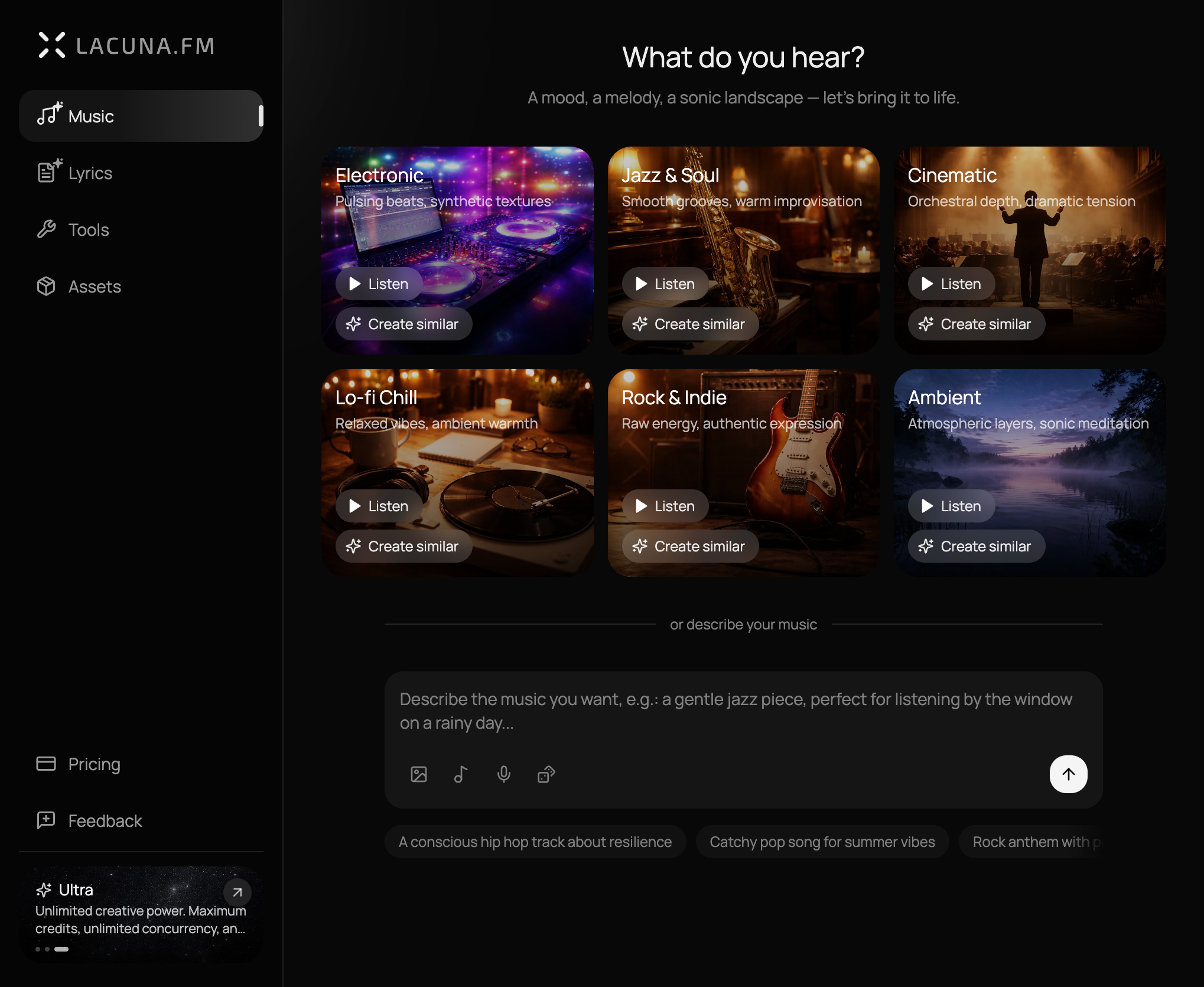Click the Lyrics document icon
The image size is (1204, 987).
(x=50, y=171)
